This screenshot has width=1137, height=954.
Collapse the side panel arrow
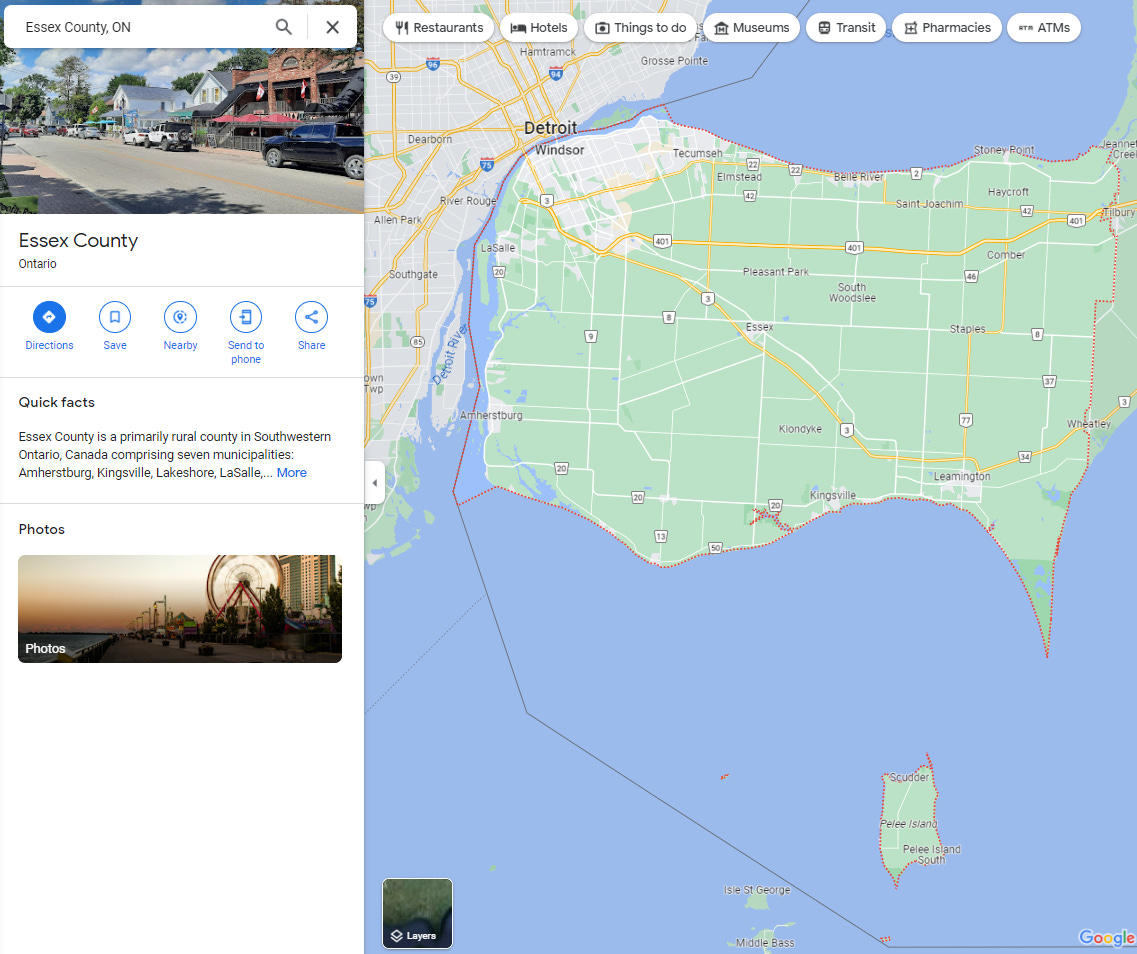(374, 483)
